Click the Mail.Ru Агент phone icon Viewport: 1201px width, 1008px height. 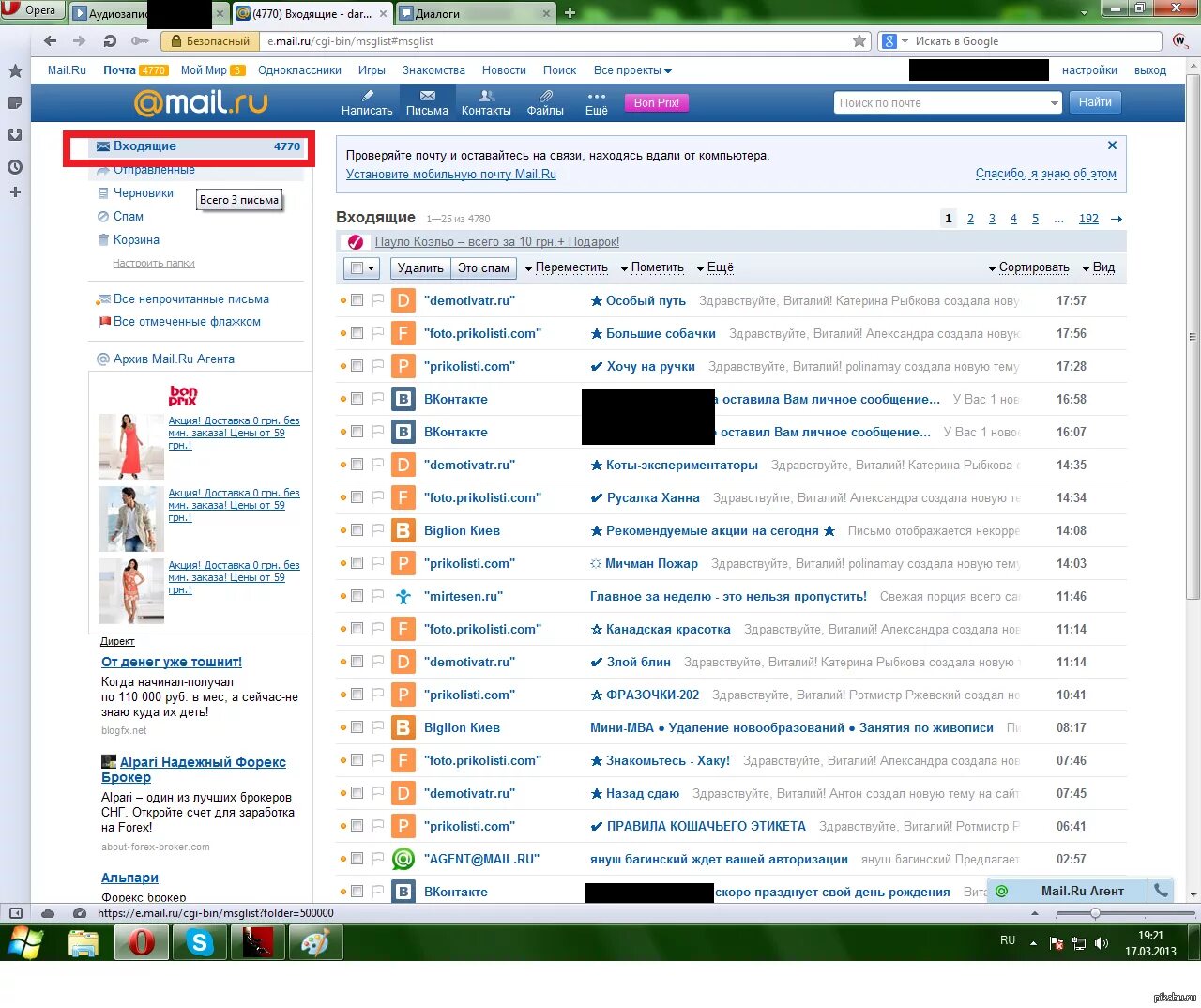click(x=1161, y=891)
